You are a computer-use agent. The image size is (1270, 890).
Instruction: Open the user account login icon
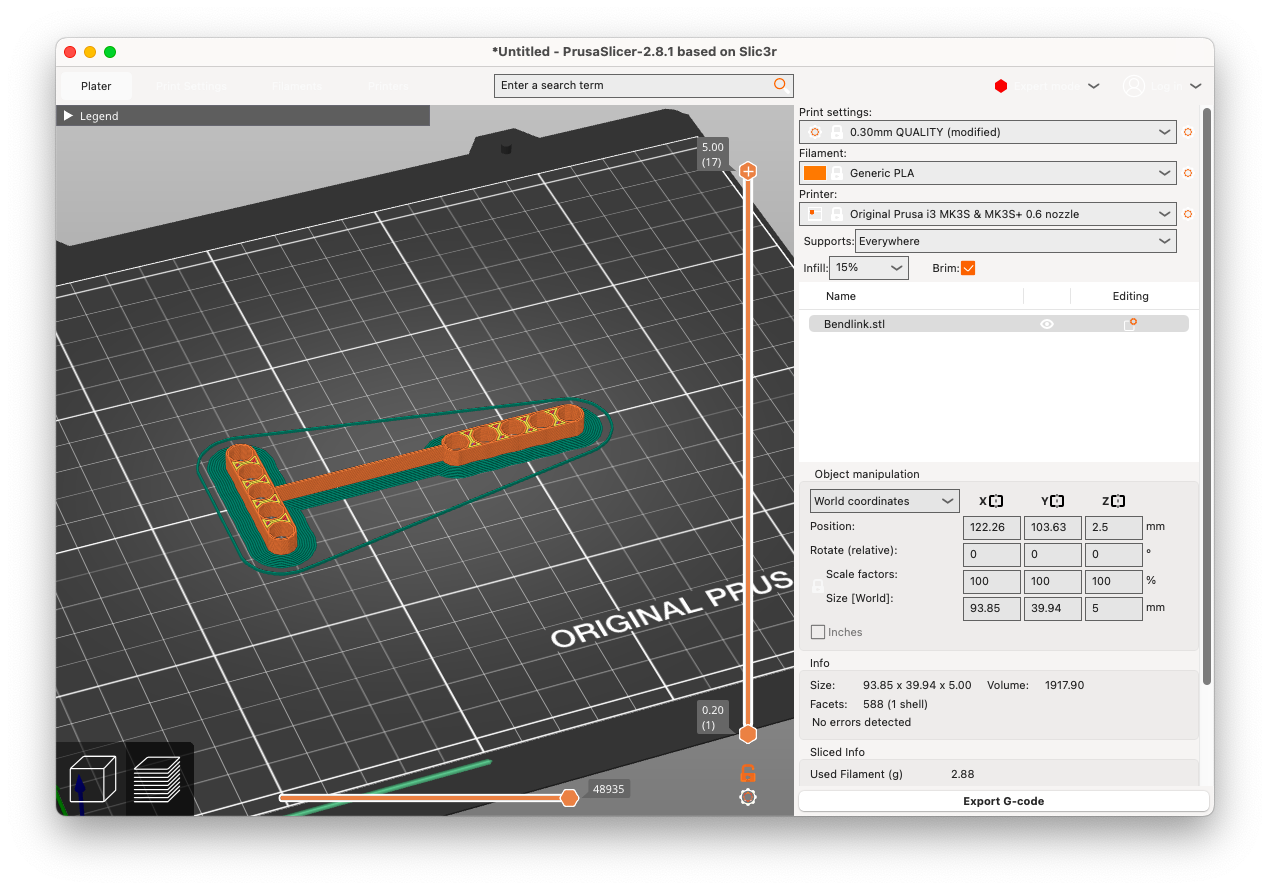coord(1133,86)
